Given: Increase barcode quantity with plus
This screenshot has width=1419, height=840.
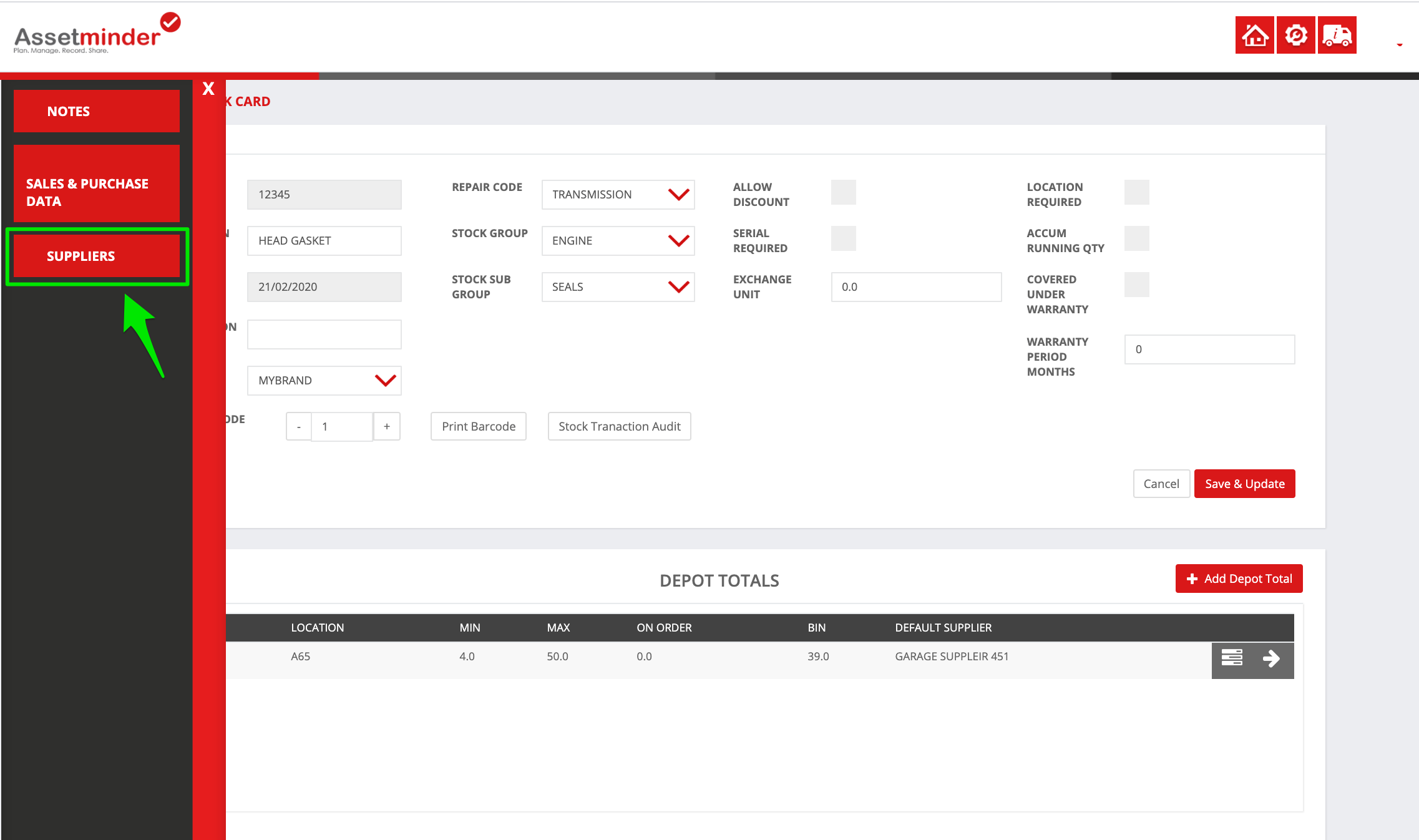Looking at the screenshot, I should (x=387, y=427).
